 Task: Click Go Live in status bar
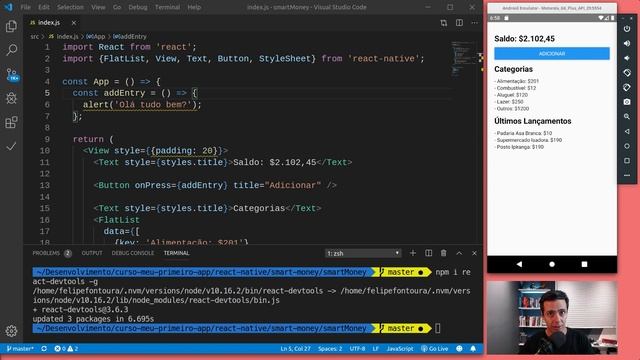[x=435, y=349]
